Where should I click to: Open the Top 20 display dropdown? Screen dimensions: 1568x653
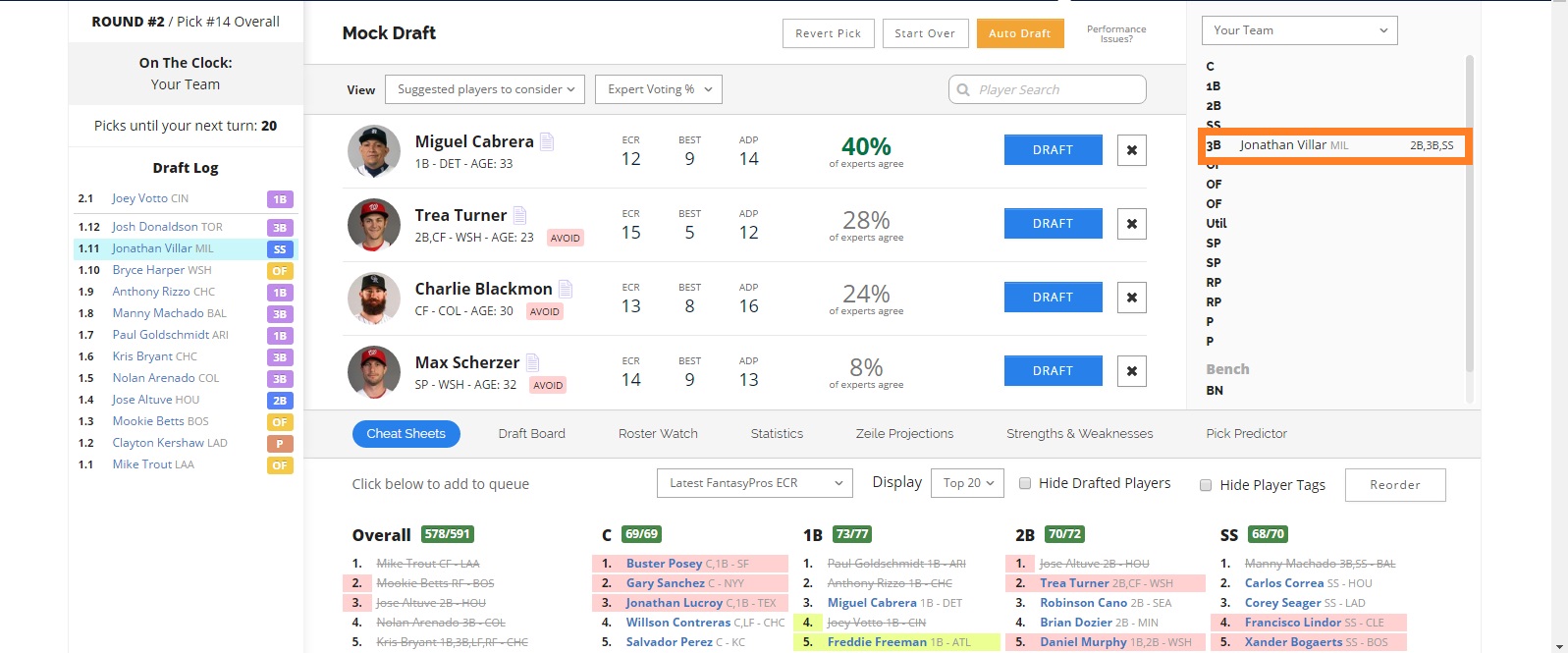point(968,483)
